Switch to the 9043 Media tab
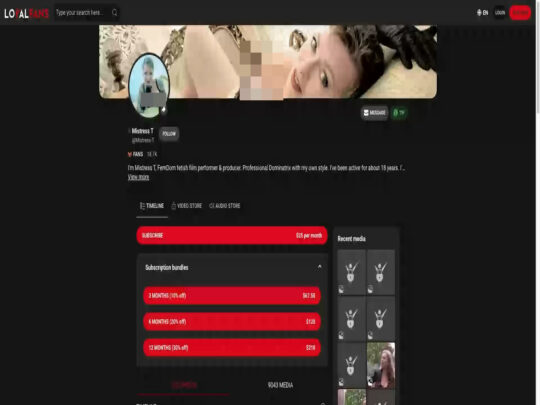The width and height of the screenshot is (540, 405). 280,385
